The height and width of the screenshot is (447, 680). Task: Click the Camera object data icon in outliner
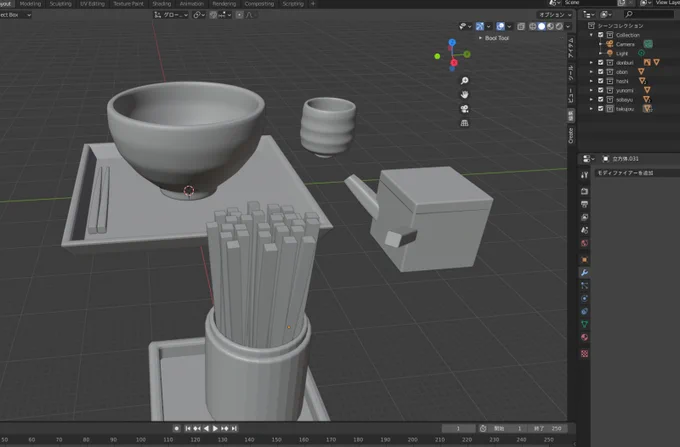(x=648, y=44)
